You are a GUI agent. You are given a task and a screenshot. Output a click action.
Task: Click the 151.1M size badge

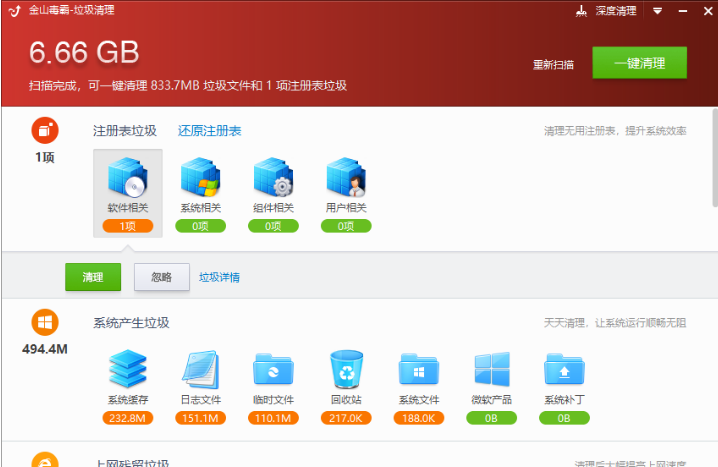201,418
